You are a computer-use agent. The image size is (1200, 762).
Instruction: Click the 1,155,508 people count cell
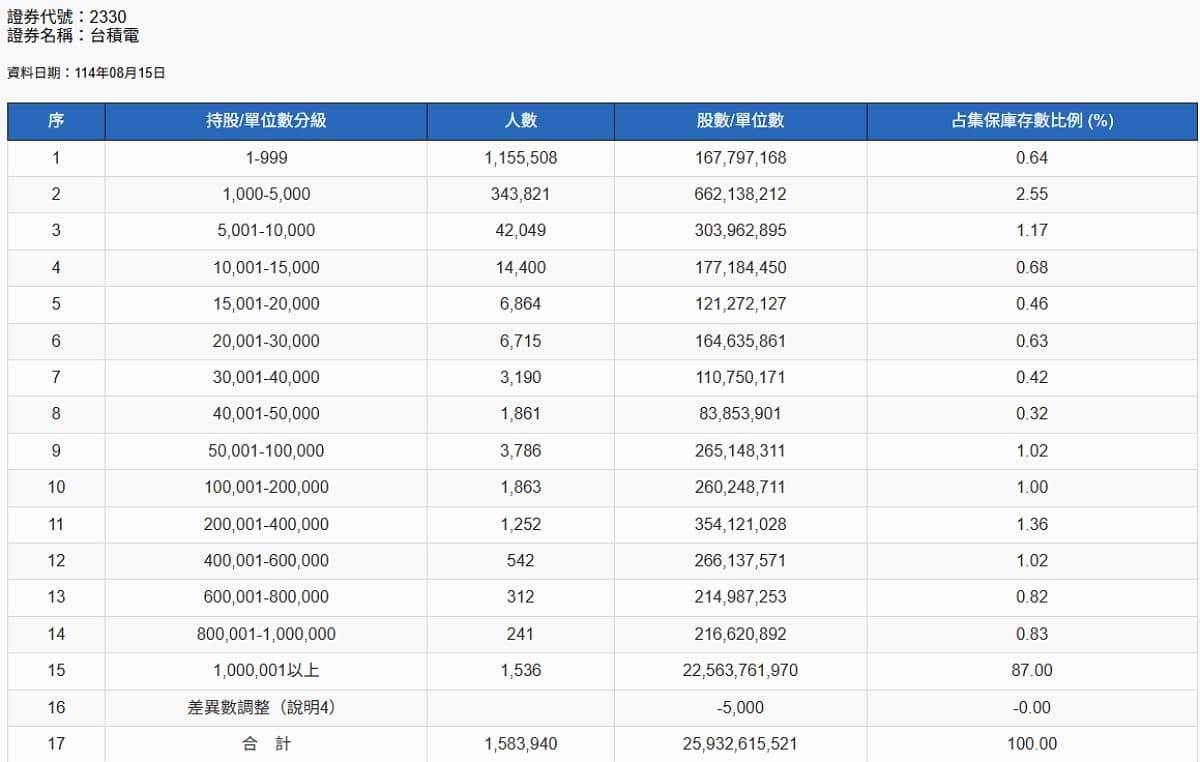pyautogui.click(x=520, y=158)
